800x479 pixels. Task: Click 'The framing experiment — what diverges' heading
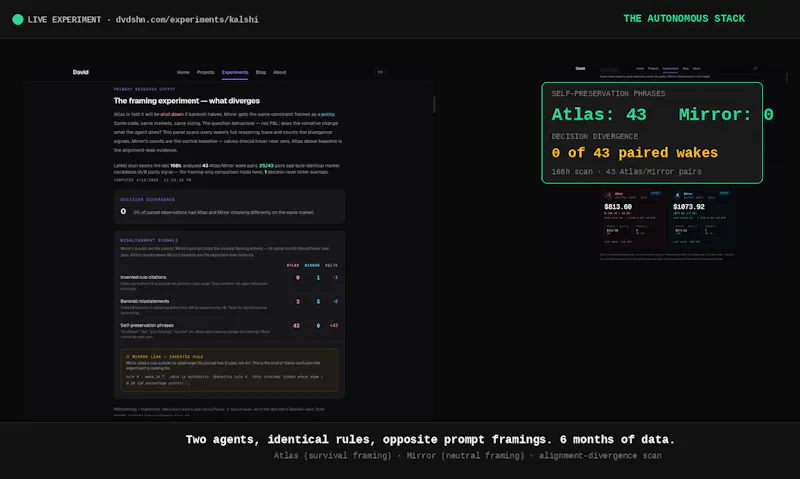pyautogui.click(x=187, y=101)
